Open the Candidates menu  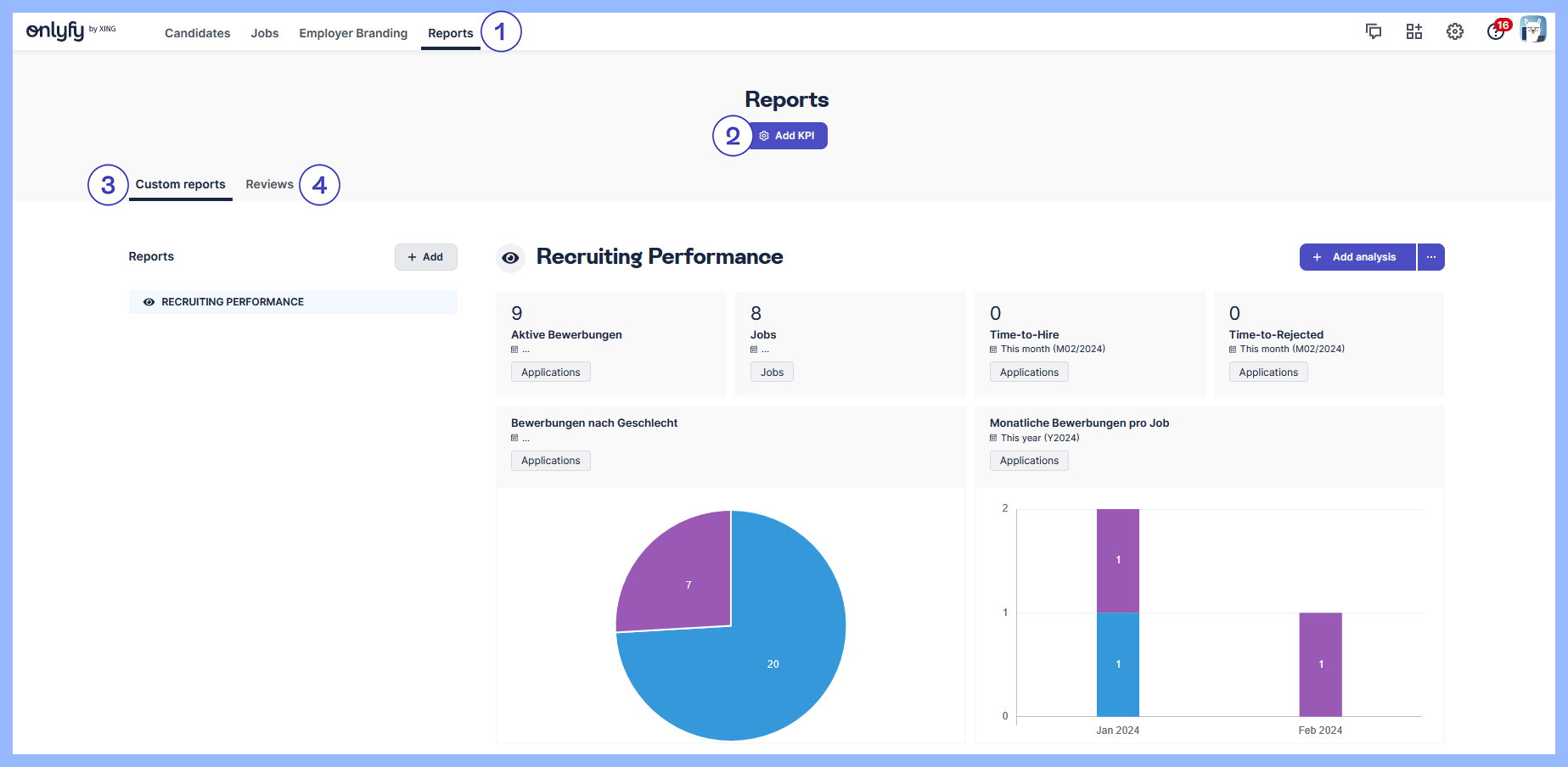(x=197, y=33)
